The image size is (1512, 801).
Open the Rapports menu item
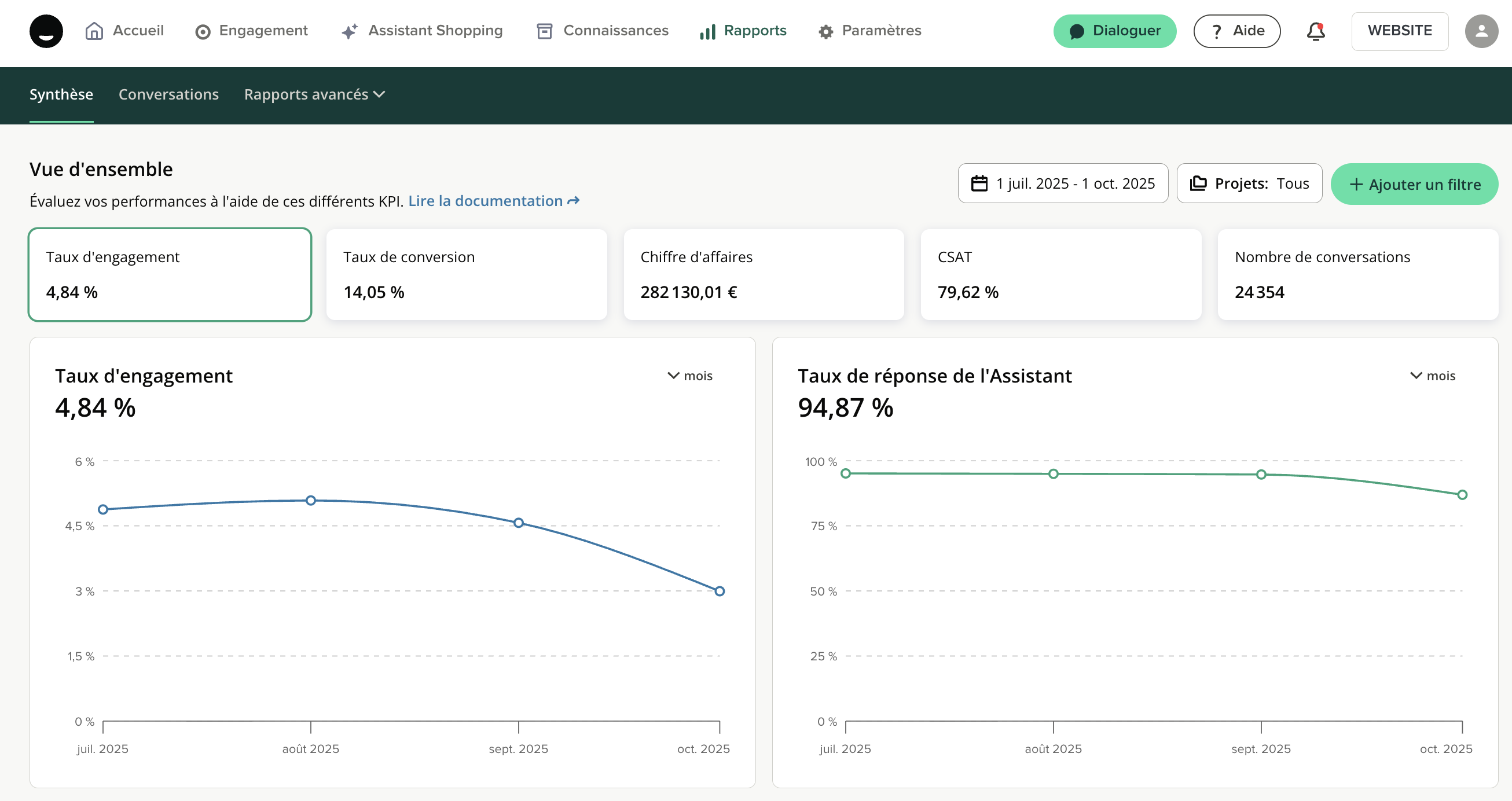(x=743, y=31)
